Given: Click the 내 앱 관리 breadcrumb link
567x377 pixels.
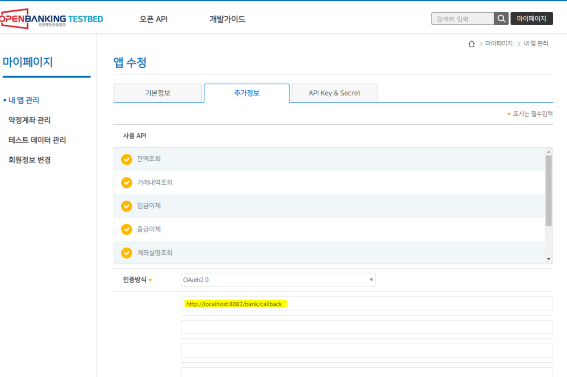Looking at the screenshot, I should [x=536, y=43].
